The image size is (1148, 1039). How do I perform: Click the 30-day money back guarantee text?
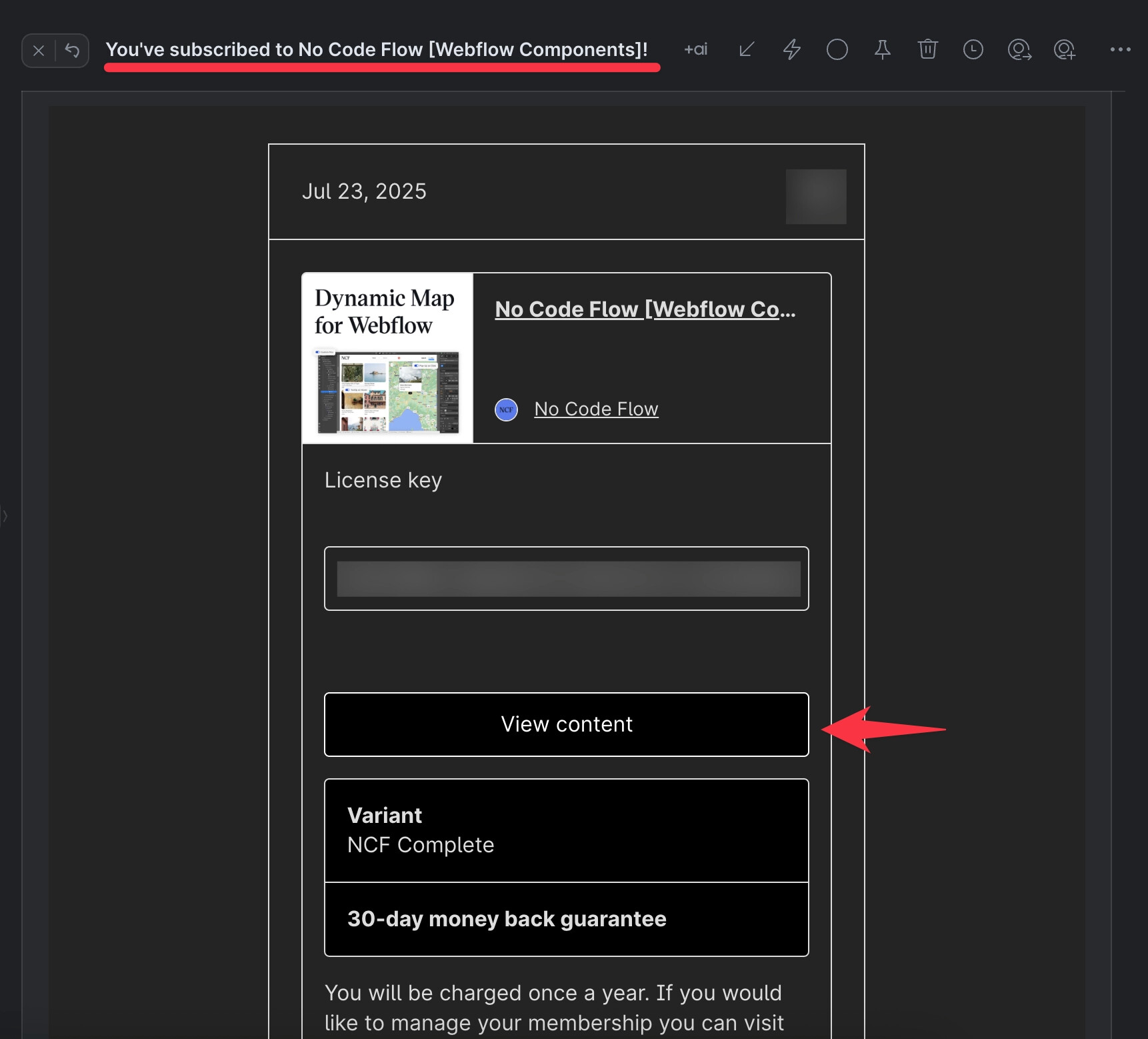[507, 919]
